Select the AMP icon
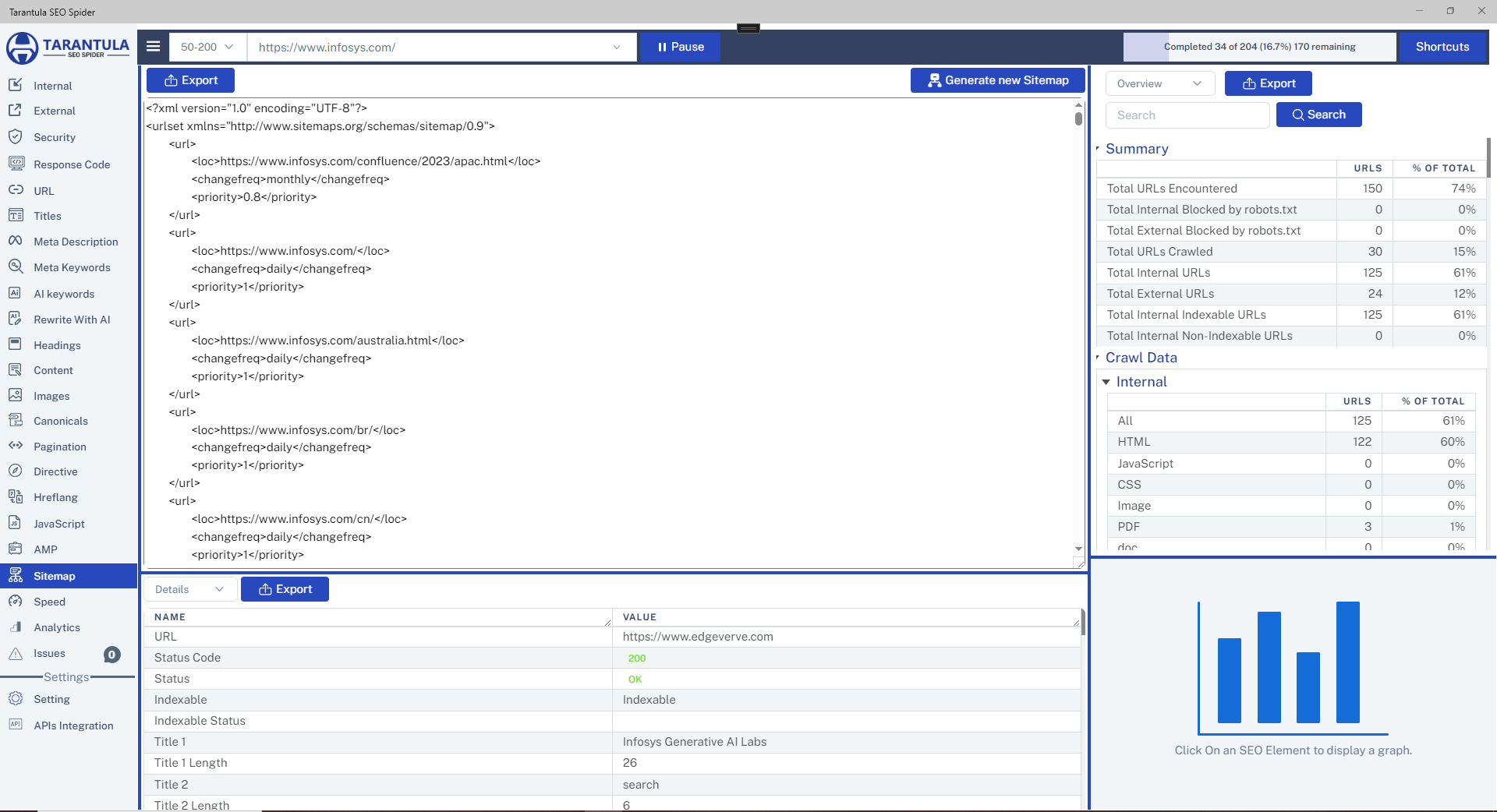The image size is (1497, 812). pos(15,549)
